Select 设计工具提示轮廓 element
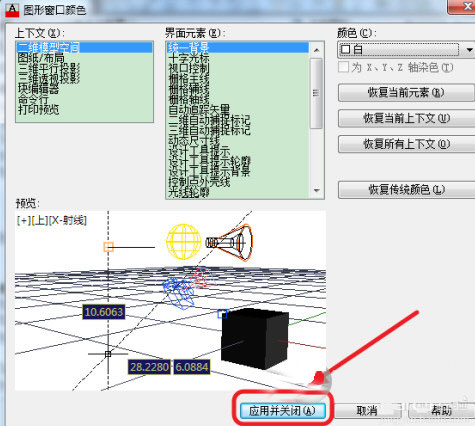Screen dimensions: 475x426 coord(238,161)
